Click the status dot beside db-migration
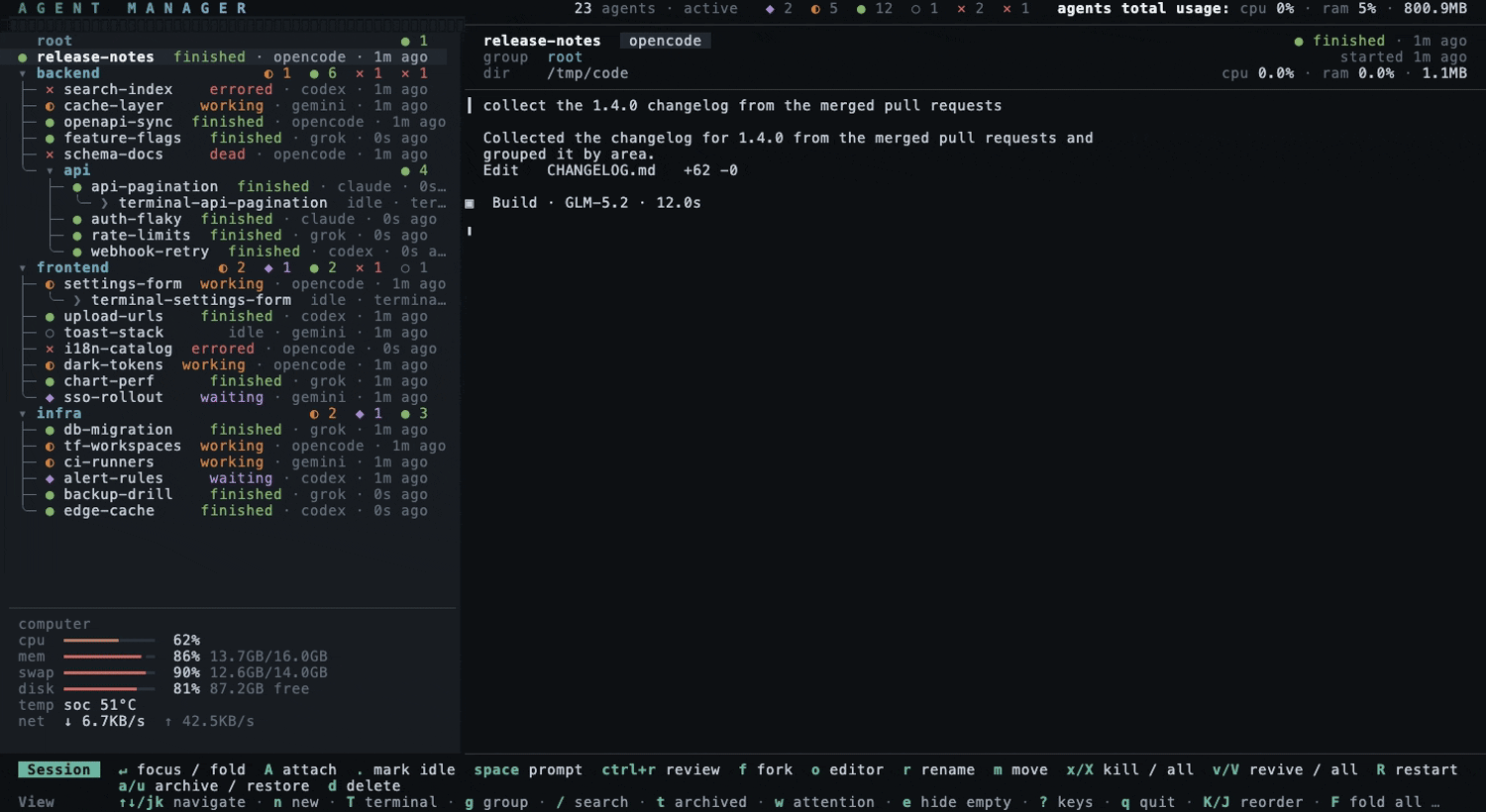Viewport: 1486px width, 812px height. [50, 430]
